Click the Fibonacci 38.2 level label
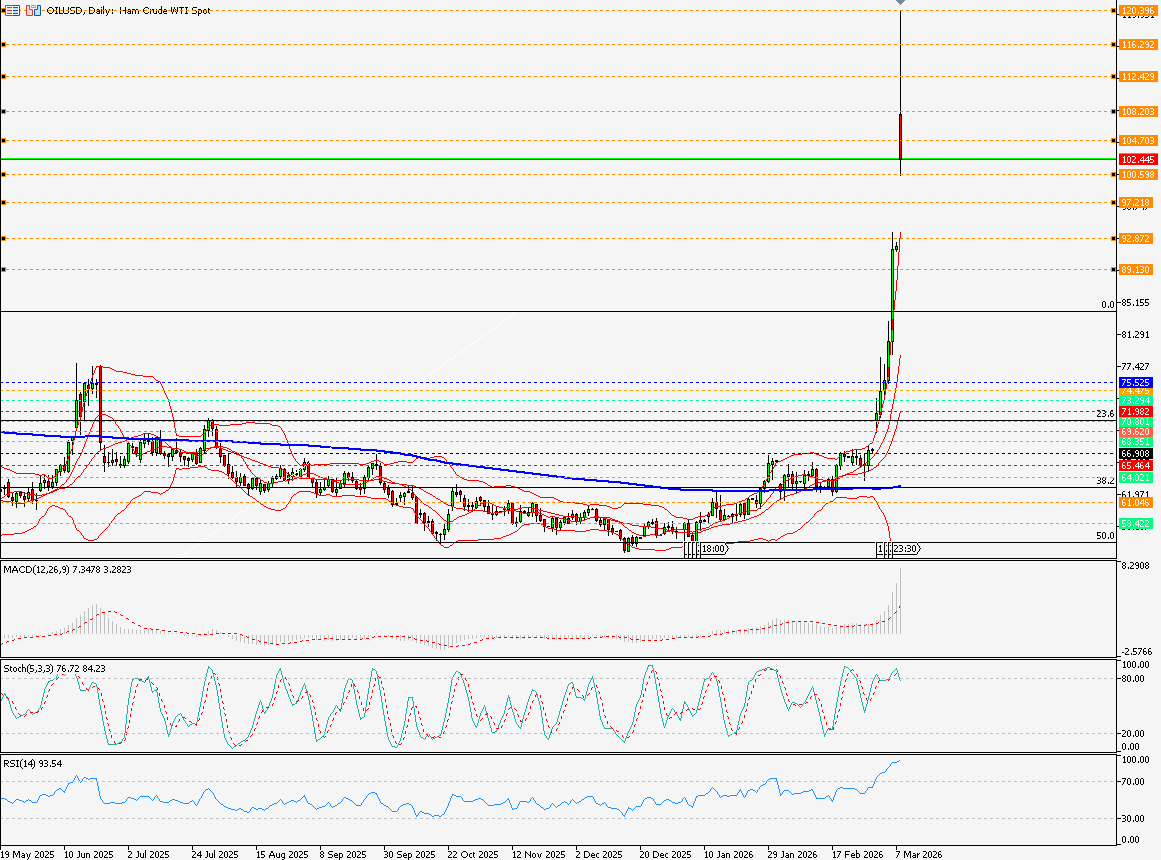Screen dimensions: 1161x860 tap(1105, 481)
